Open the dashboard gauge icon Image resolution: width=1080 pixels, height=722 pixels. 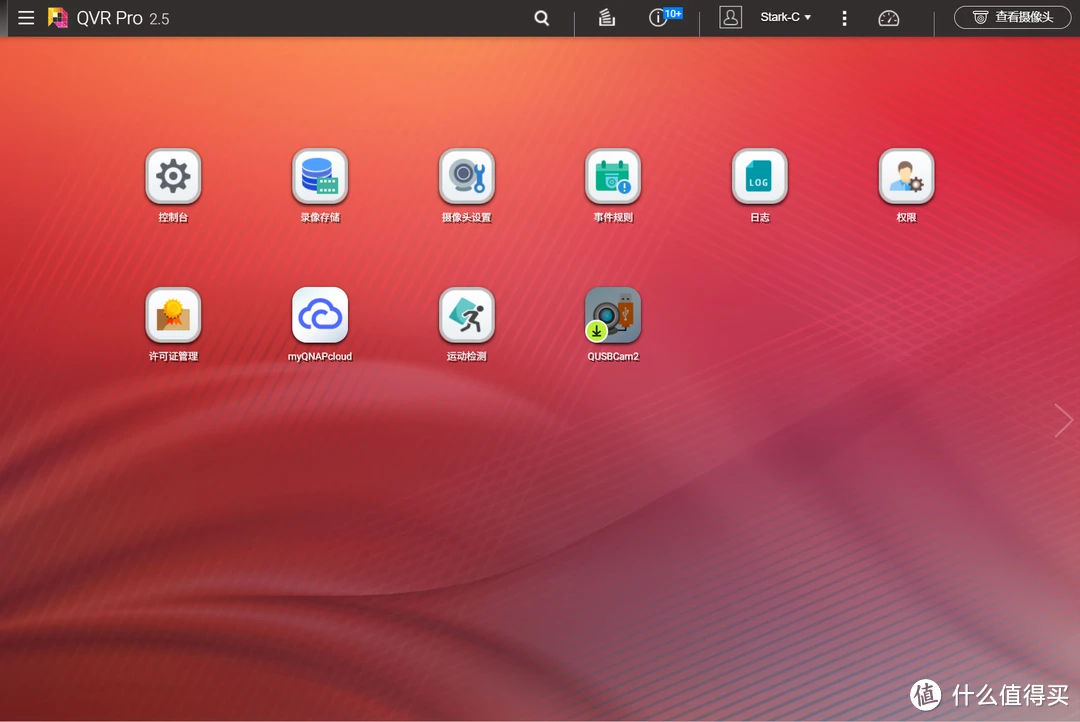pyautogui.click(x=889, y=18)
